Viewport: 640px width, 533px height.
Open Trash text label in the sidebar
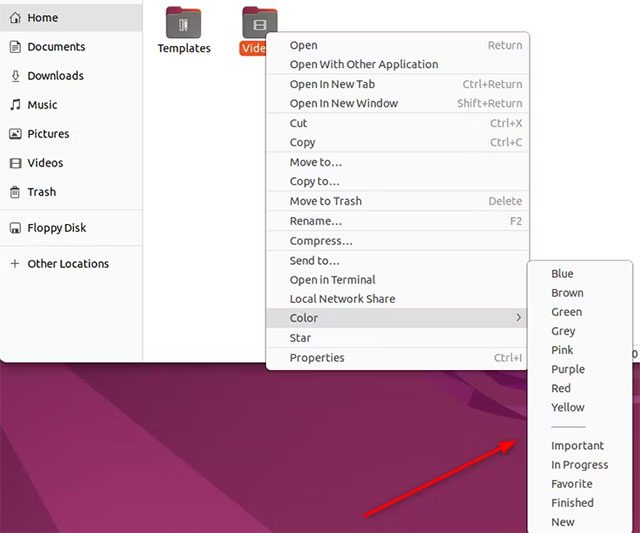(42, 192)
